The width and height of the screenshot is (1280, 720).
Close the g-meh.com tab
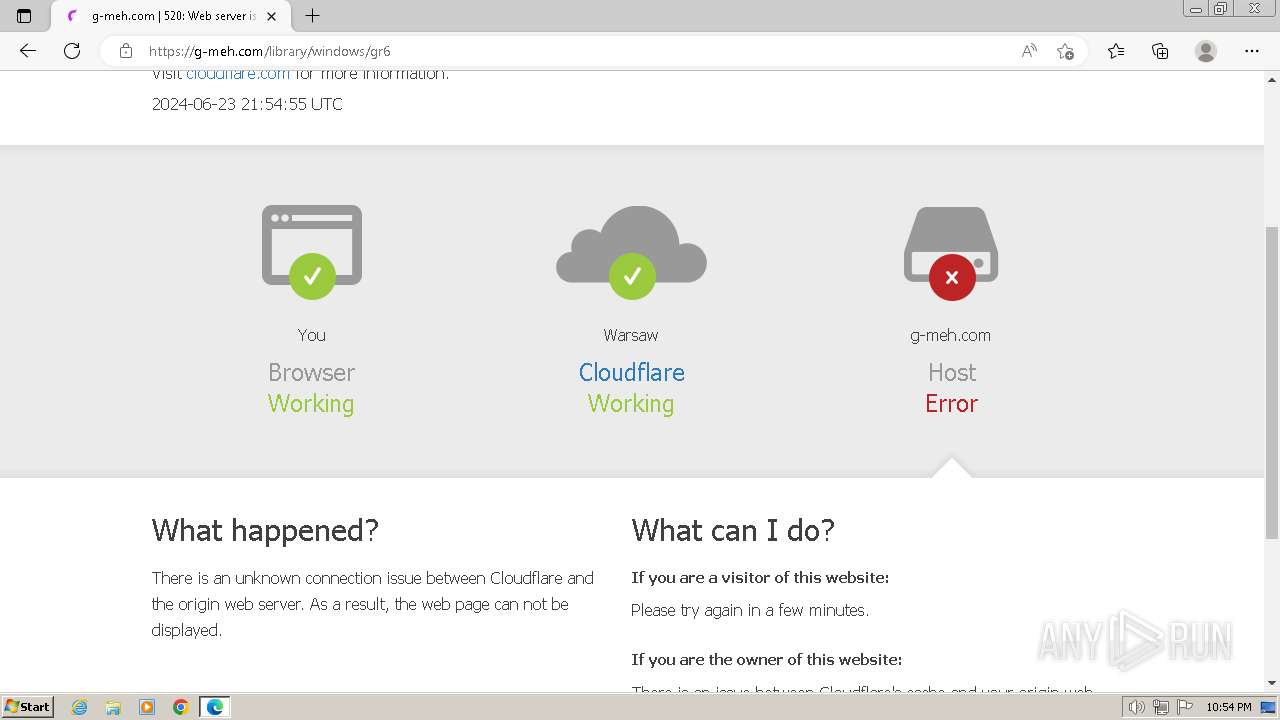pos(271,16)
